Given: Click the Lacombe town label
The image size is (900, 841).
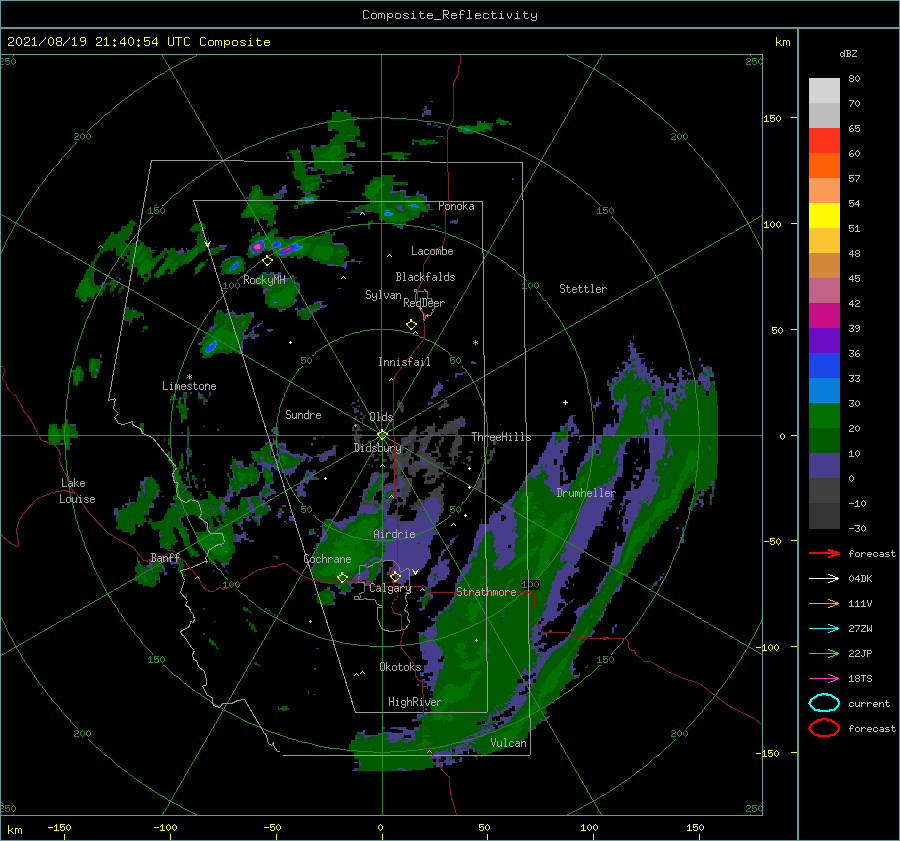Looking at the screenshot, I should pos(432,251).
